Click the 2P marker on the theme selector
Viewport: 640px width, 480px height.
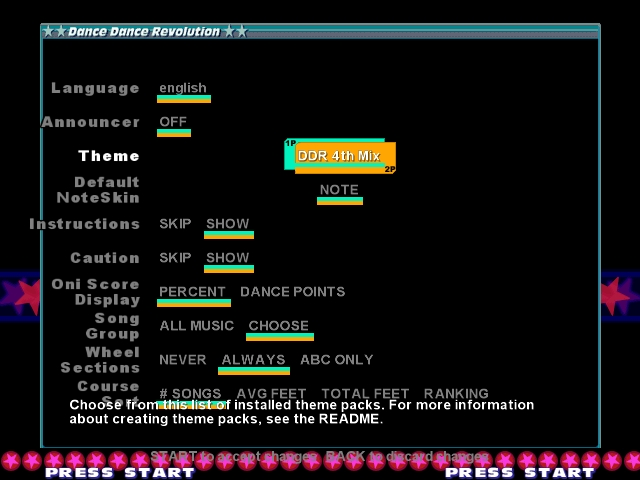(390, 169)
